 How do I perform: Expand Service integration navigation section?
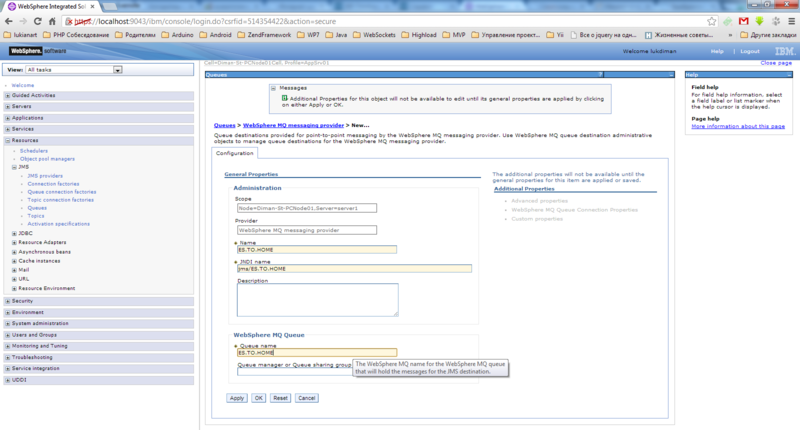coord(8,369)
